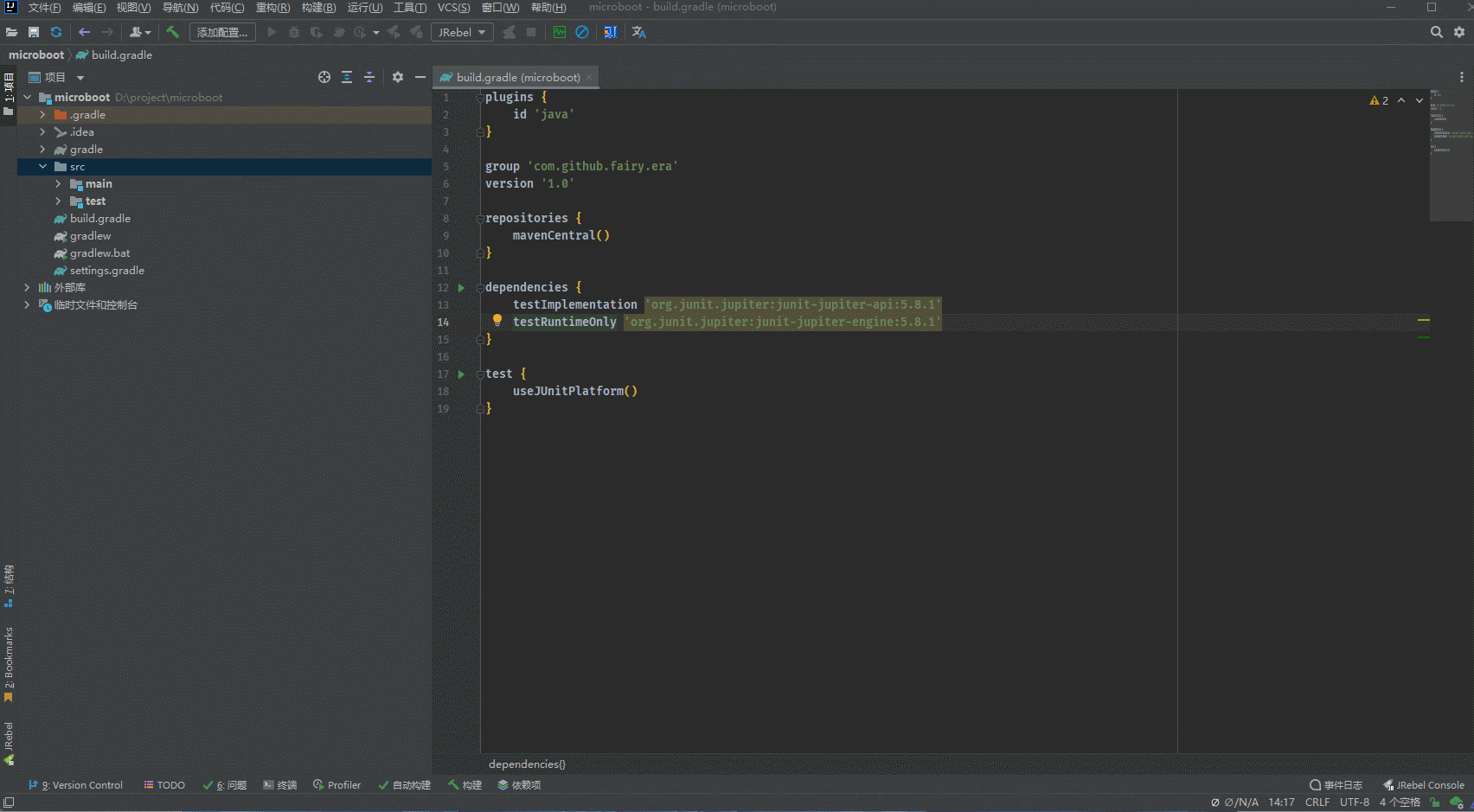Build project with the green hammer icon

[x=172, y=32]
